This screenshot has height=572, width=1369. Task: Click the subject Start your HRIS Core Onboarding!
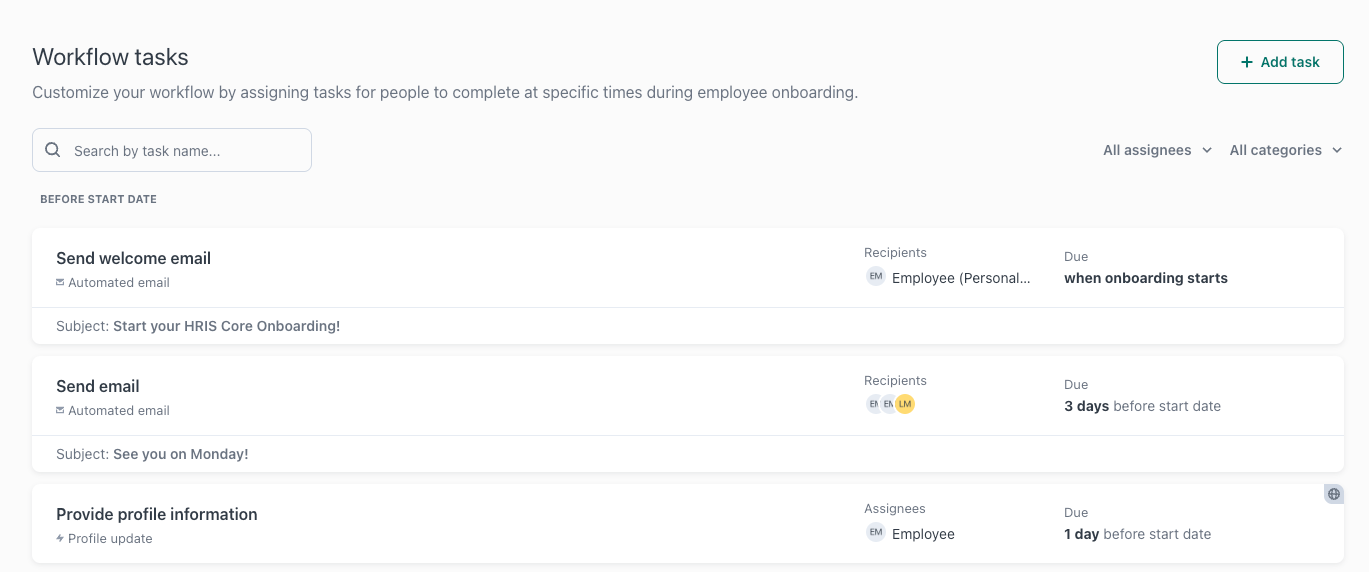pyautogui.click(x=226, y=326)
